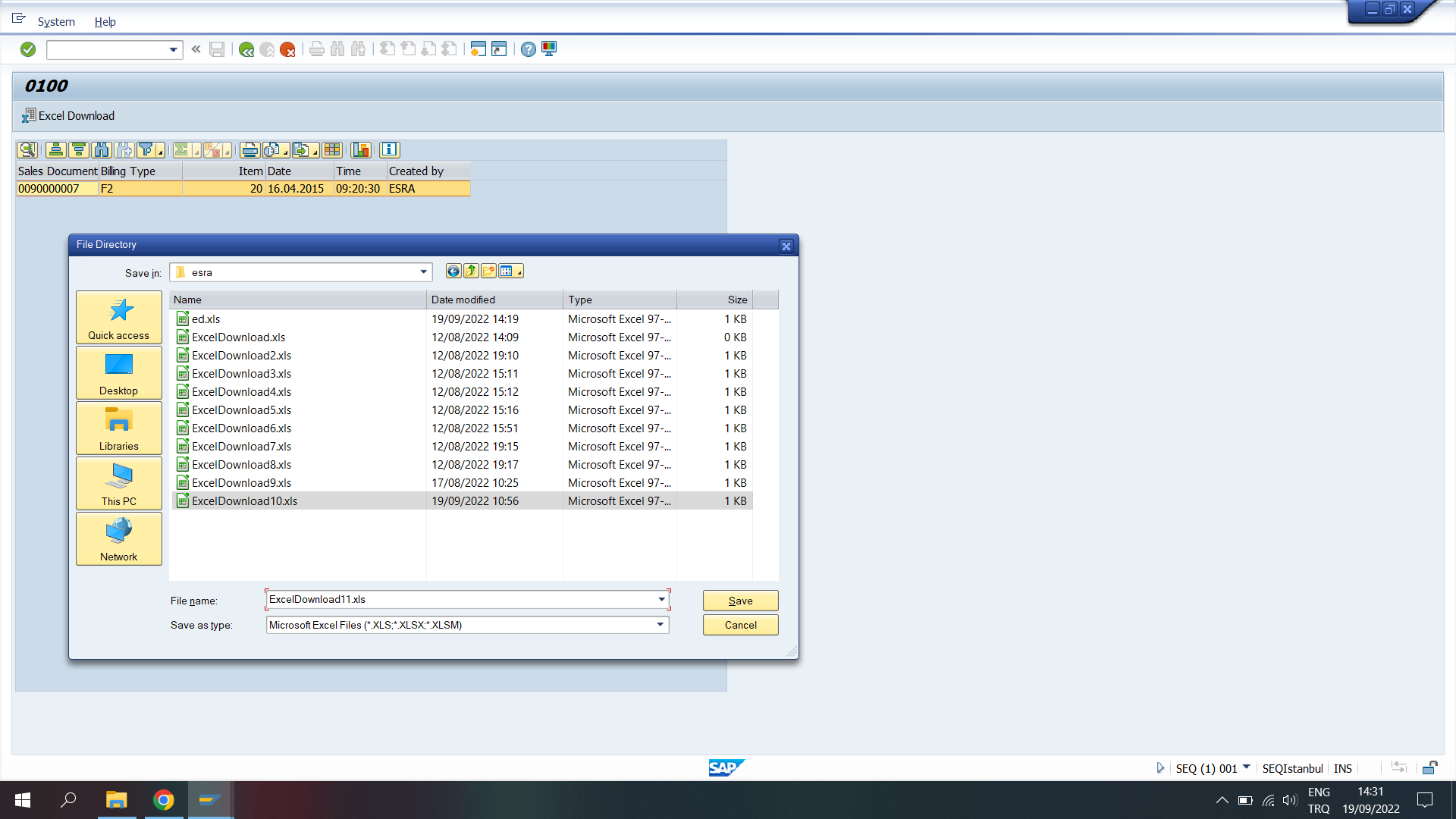Sort the list in ascending order
Image resolution: width=1456 pixels, height=819 pixels.
tap(56, 149)
